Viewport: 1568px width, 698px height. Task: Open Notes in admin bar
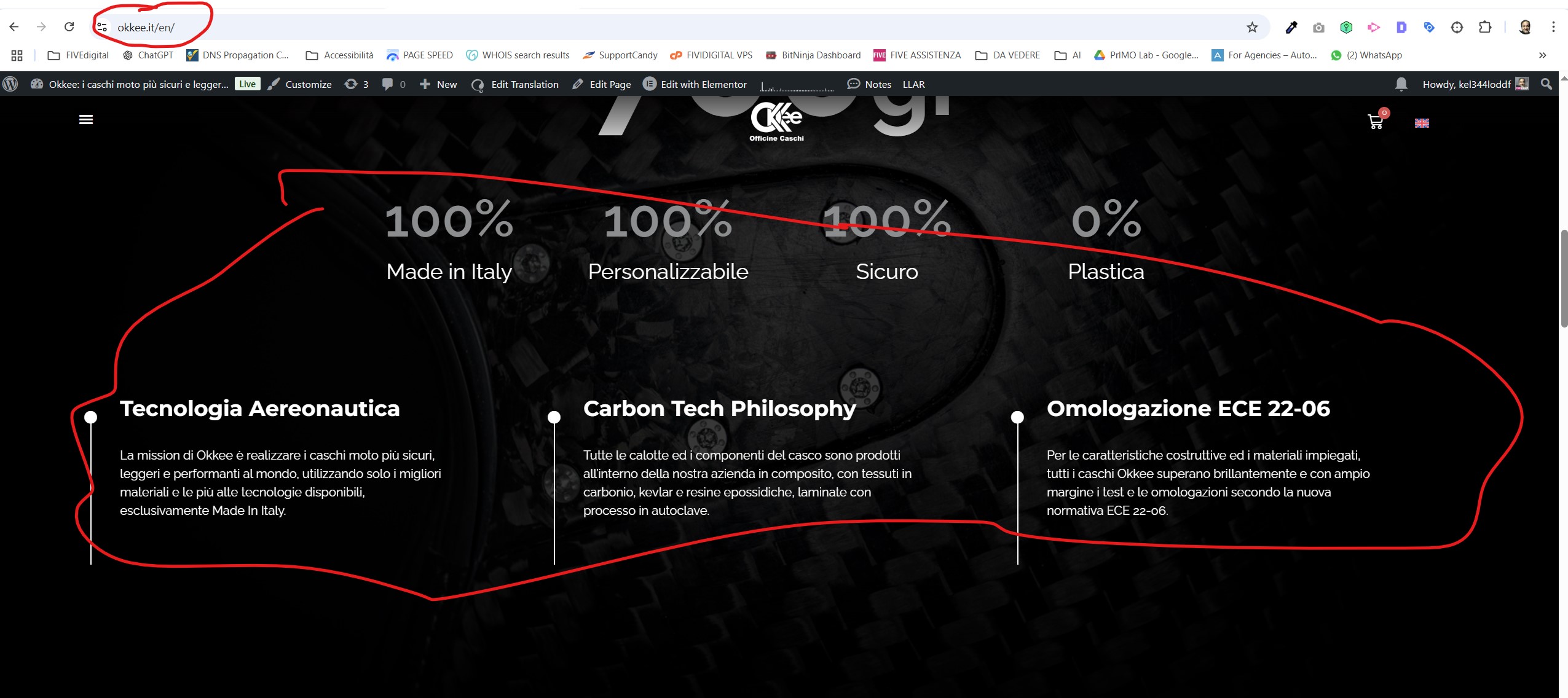tap(869, 84)
